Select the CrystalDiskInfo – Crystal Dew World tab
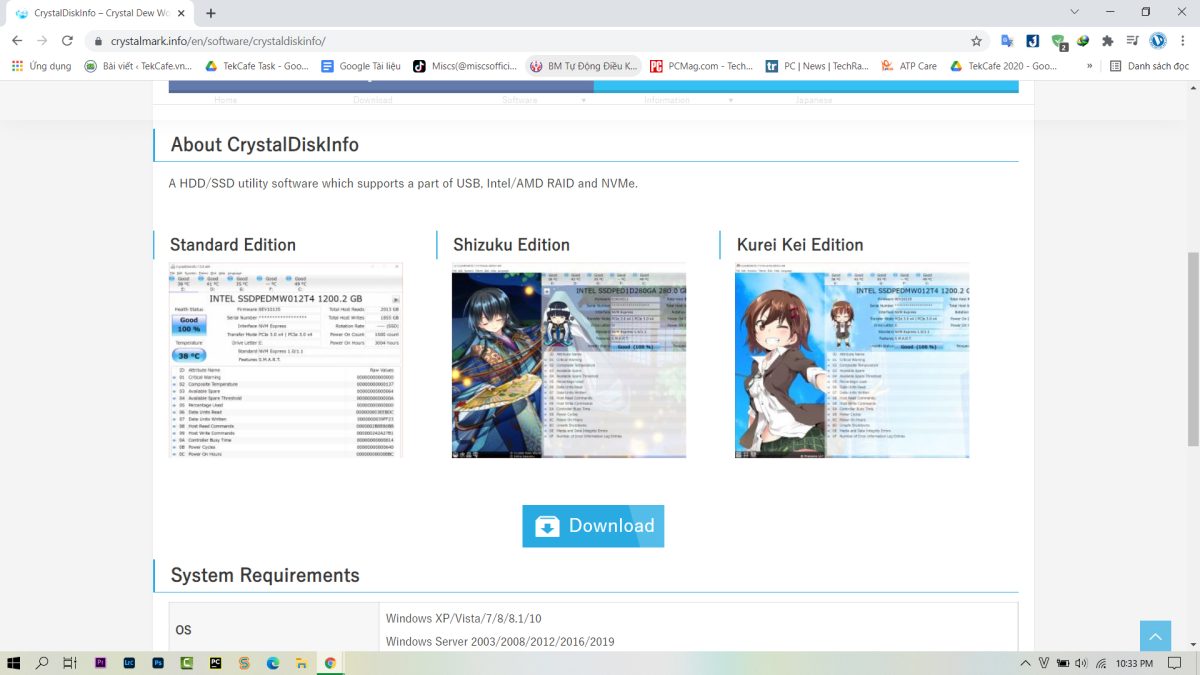The width and height of the screenshot is (1200, 675). coord(100,13)
